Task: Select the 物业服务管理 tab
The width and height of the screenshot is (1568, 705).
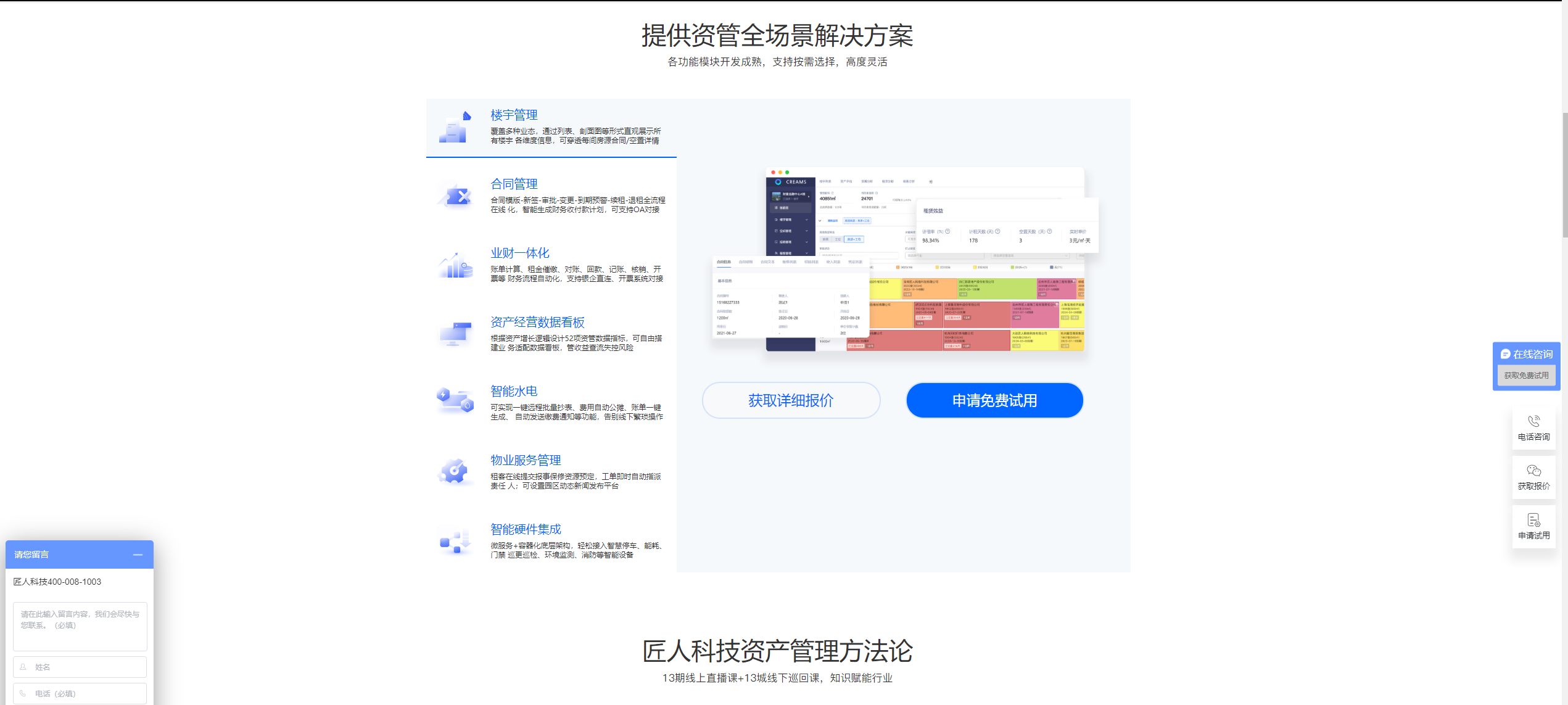Action: (x=551, y=473)
